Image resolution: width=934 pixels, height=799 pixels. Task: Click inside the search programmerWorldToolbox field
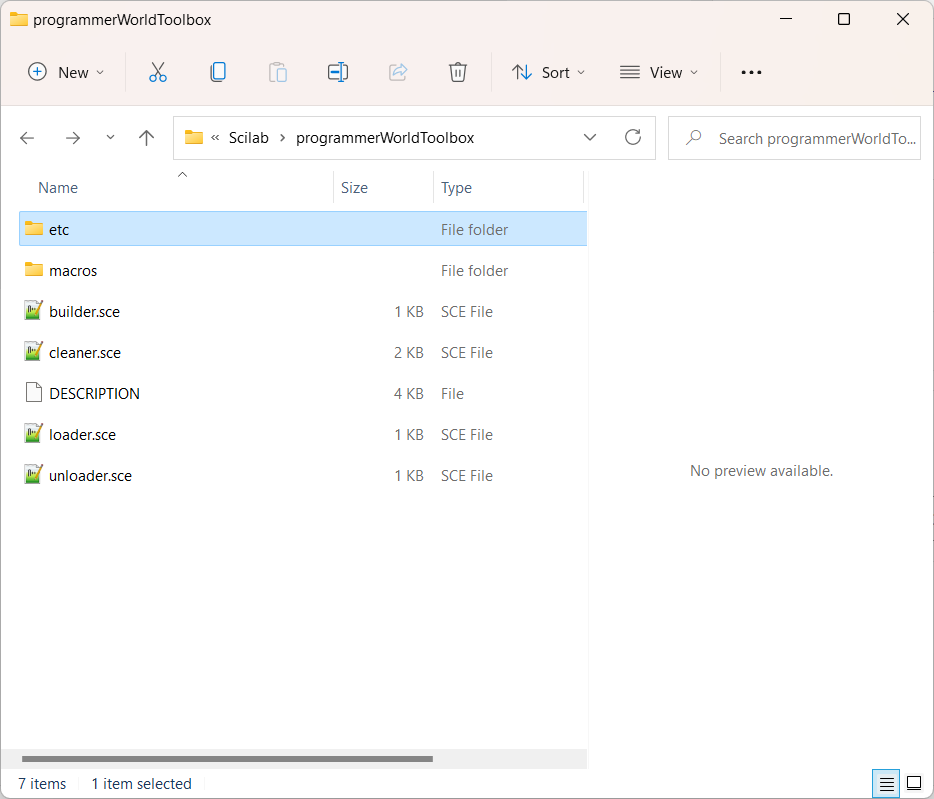pyautogui.click(x=795, y=138)
